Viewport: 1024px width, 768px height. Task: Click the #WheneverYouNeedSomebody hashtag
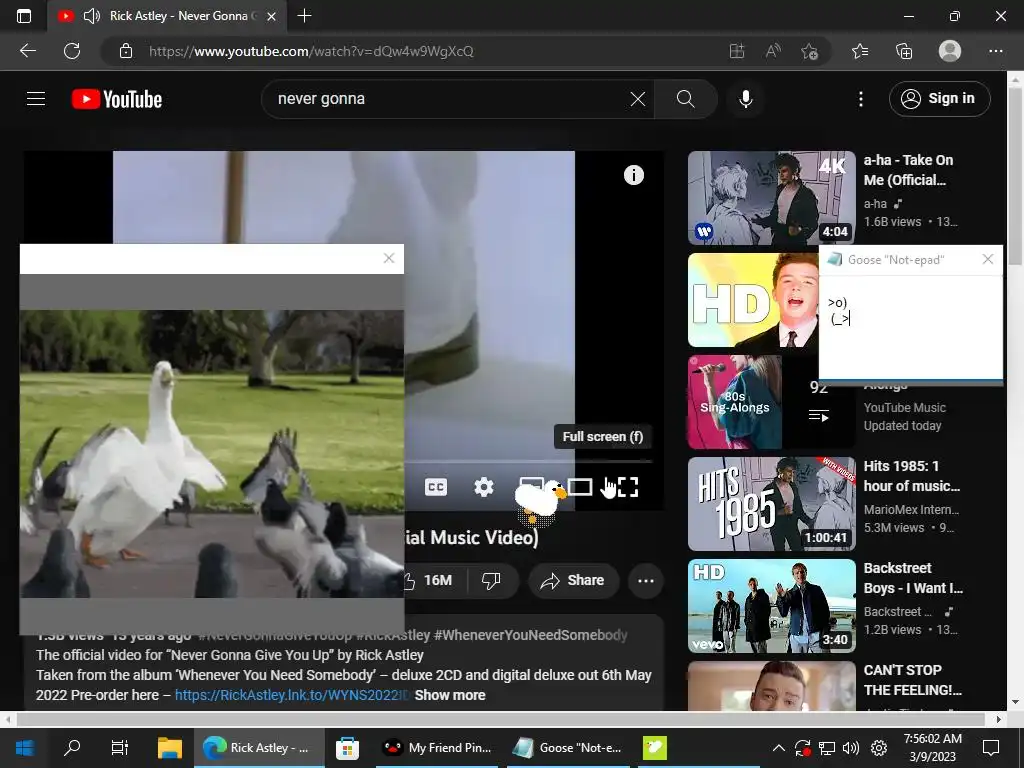coord(530,635)
